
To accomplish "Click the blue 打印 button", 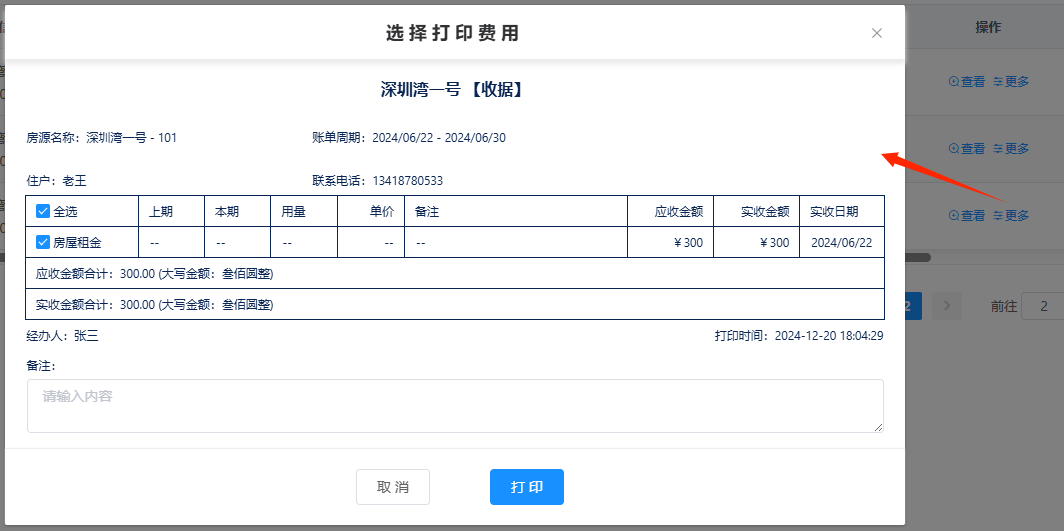I will click(527, 487).
